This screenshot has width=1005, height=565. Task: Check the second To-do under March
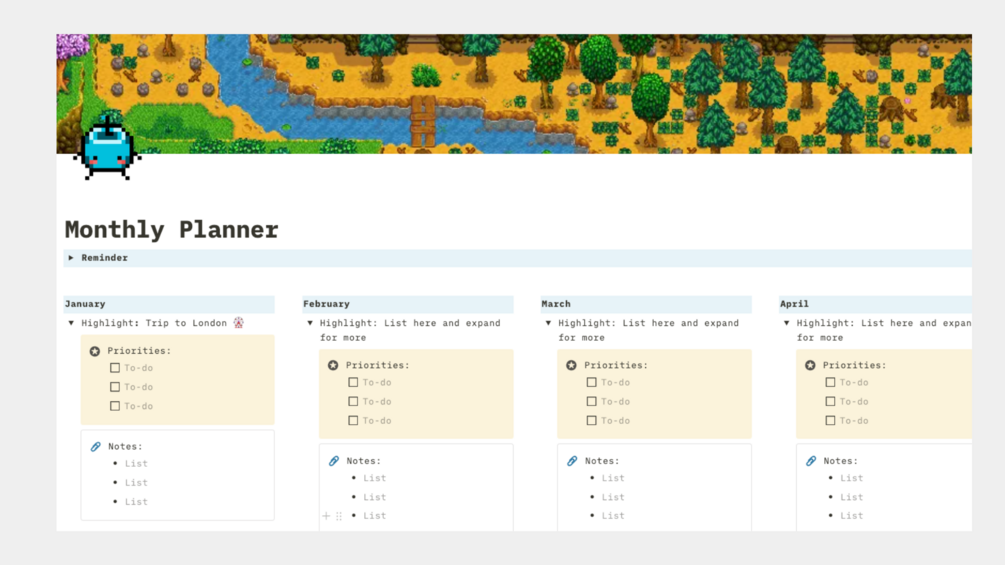[x=592, y=402]
